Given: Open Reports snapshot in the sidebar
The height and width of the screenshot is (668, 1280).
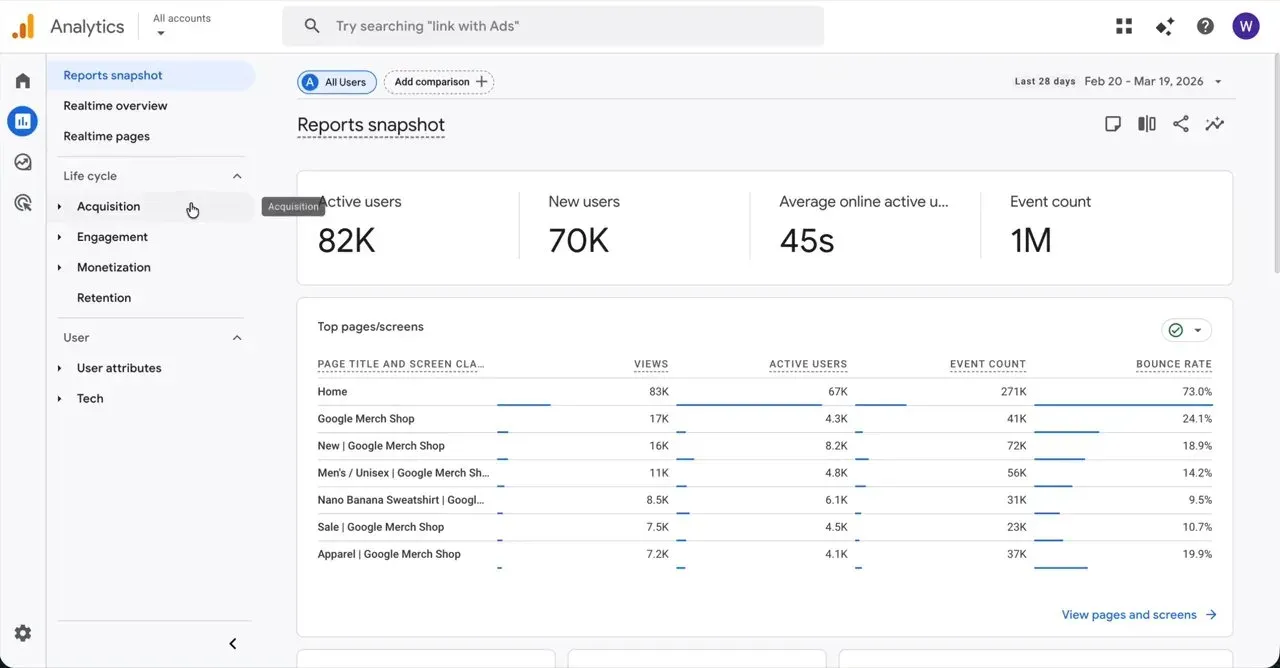Looking at the screenshot, I should [151, 75].
